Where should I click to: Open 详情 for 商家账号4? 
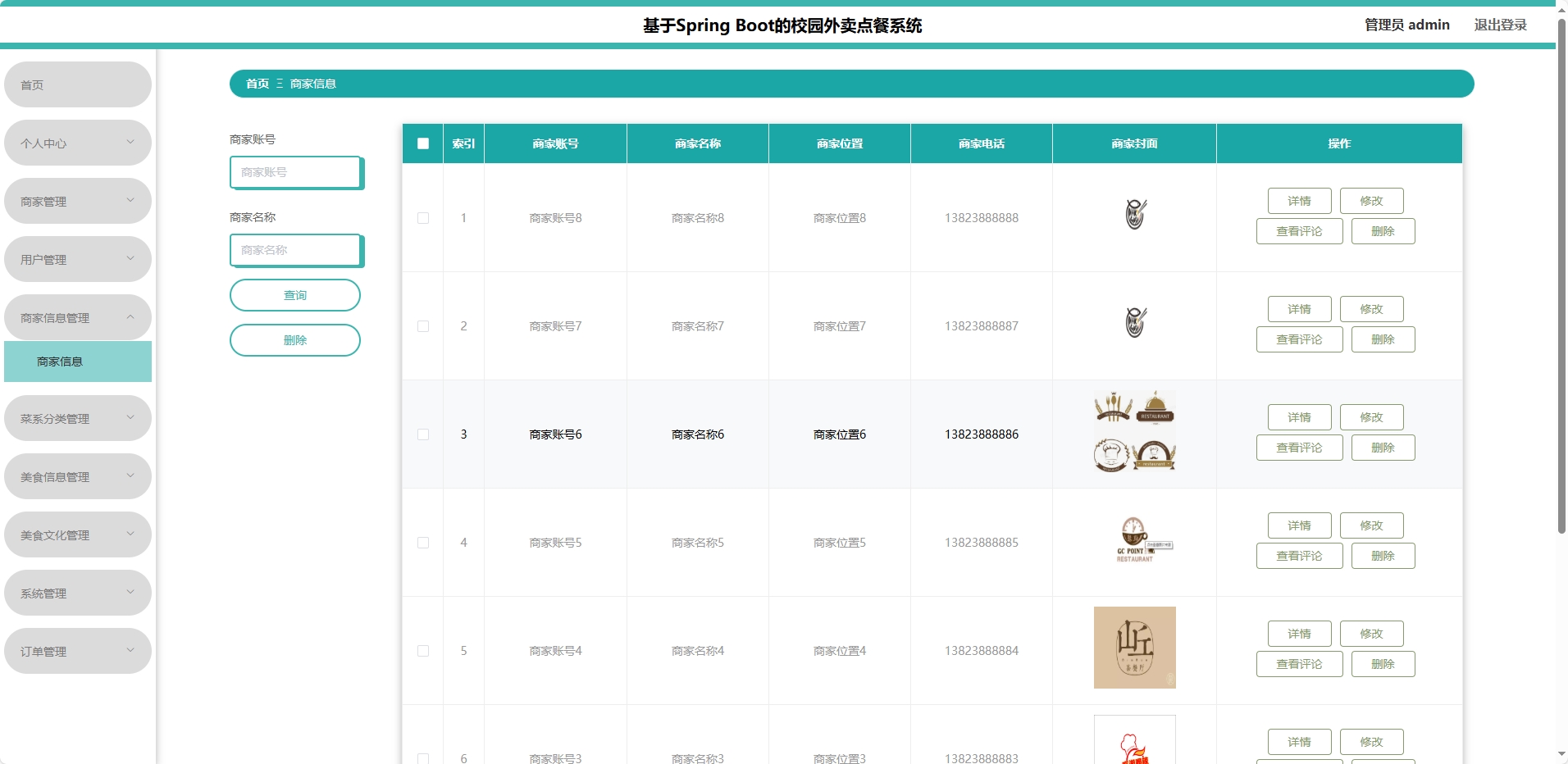[x=1299, y=634]
